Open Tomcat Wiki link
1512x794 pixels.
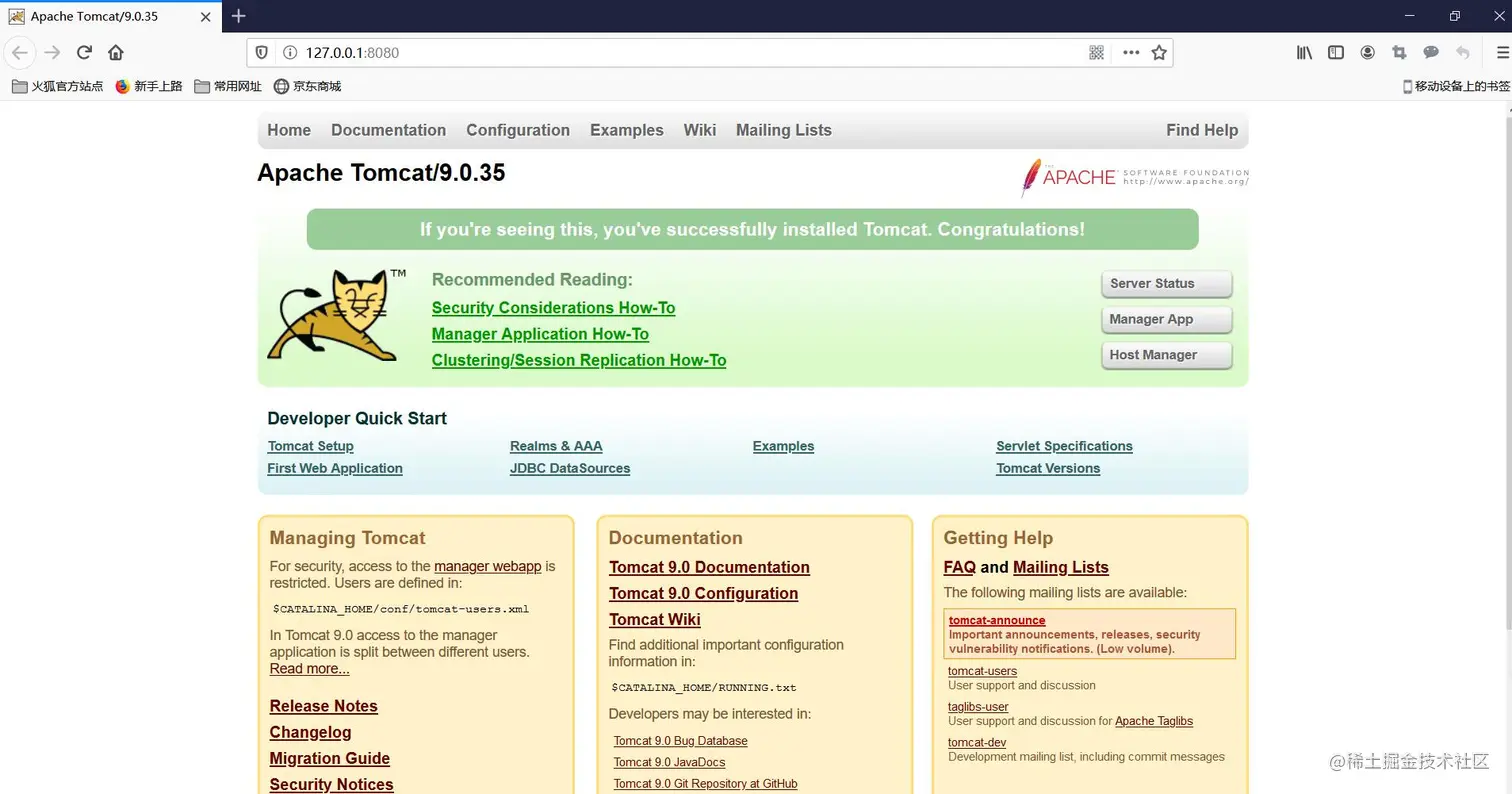[x=654, y=619]
